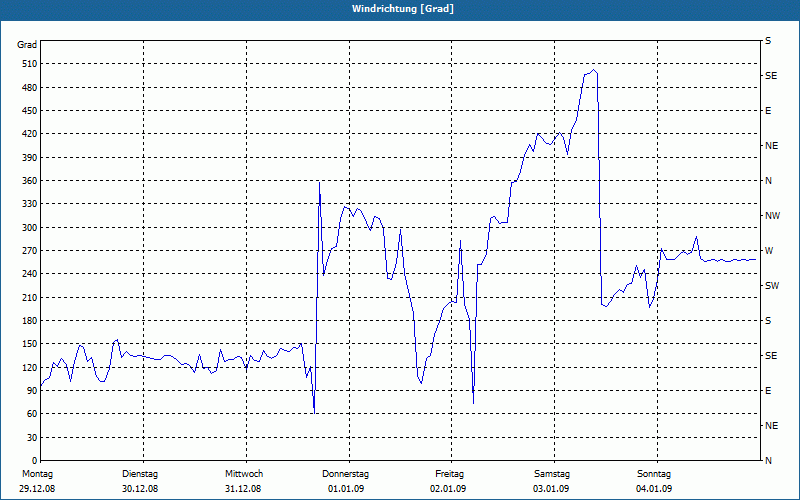Click the date 04.01.09
The height and width of the screenshot is (500, 800).
coord(654,489)
